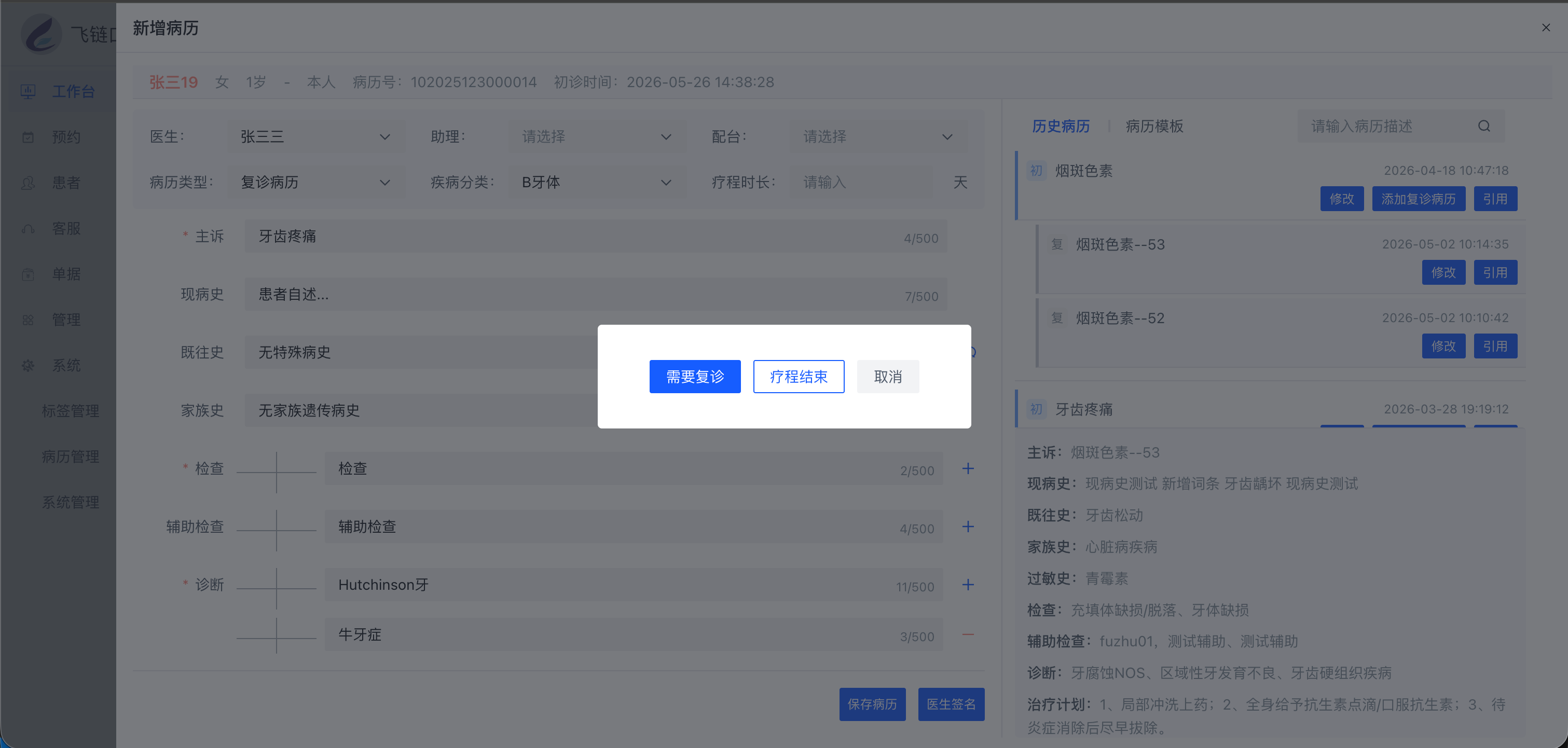
Task: Dismiss dialog with 取消 button
Action: tap(887, 377)
